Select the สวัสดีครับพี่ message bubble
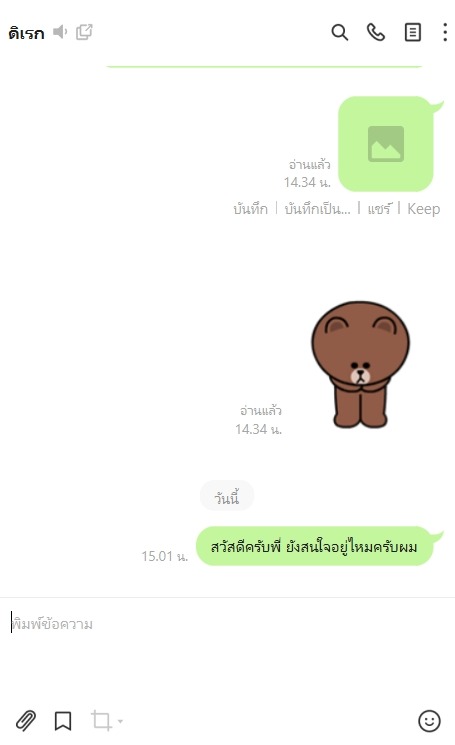The height and width of the screenshot is (745, 455). (x=314, y=546)
